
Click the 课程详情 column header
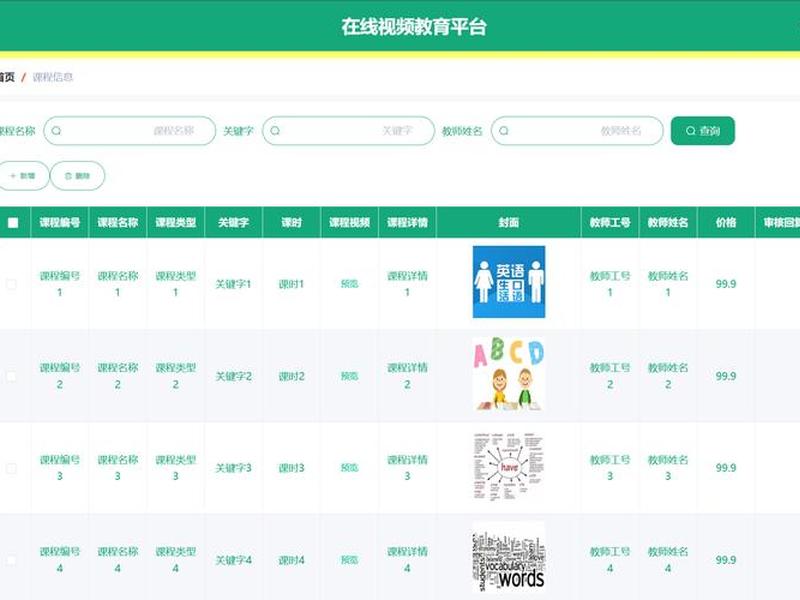[407, 222]
